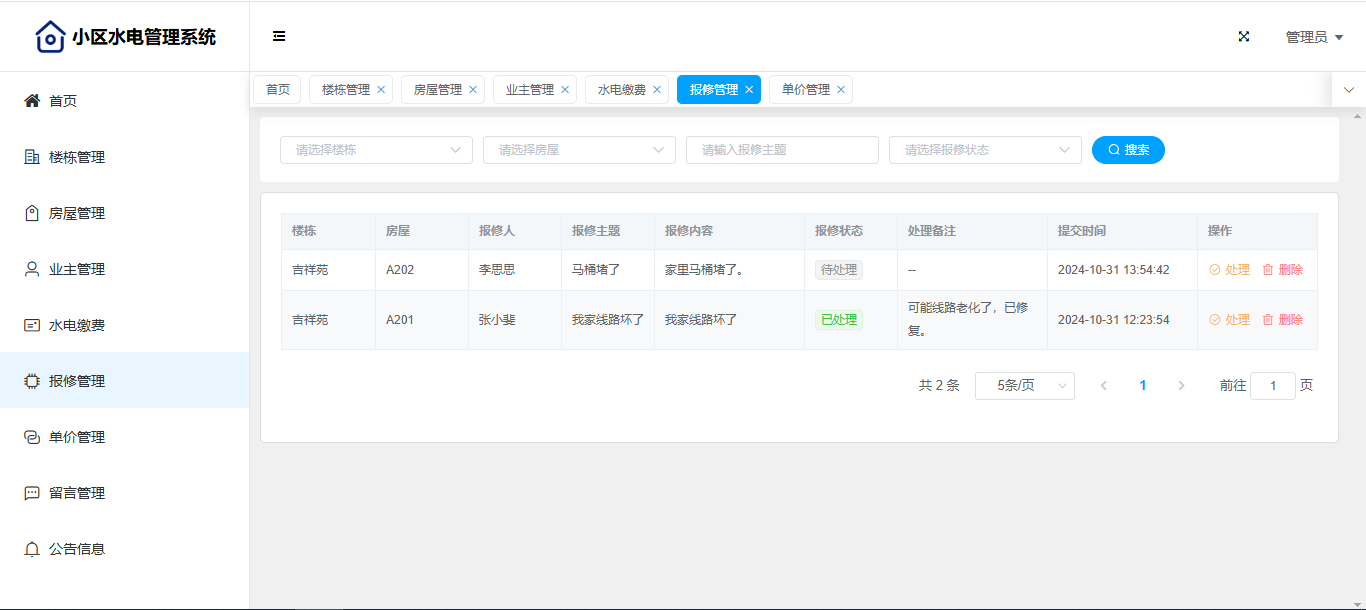
Task: Click the 搜索 button
Action: (1128, 150)
